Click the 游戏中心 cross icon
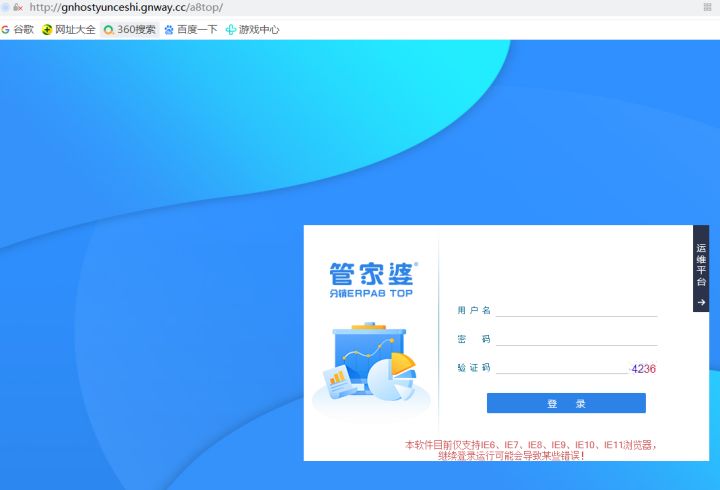The width and height of the screenshot is (720, 490). click(231, 30)
